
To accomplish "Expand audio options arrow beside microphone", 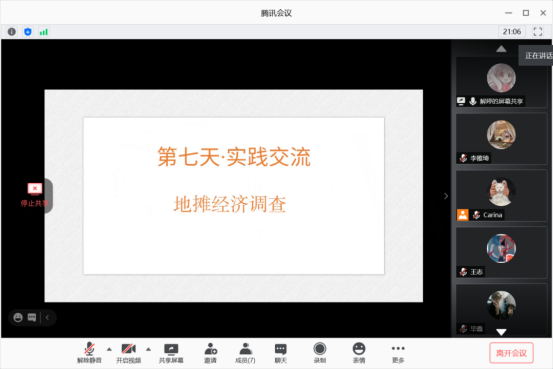I will coord(109,349).
